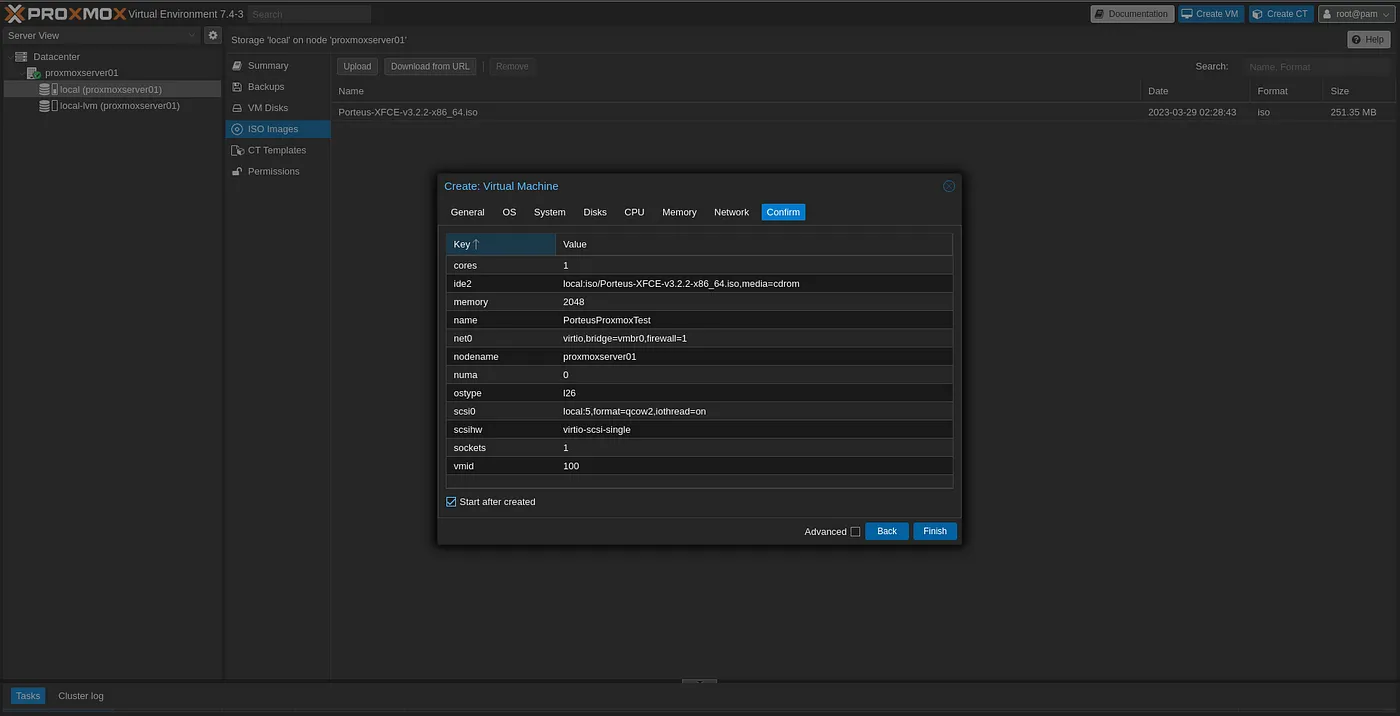
Task: Click the top search input field
Action: point(309,14)
